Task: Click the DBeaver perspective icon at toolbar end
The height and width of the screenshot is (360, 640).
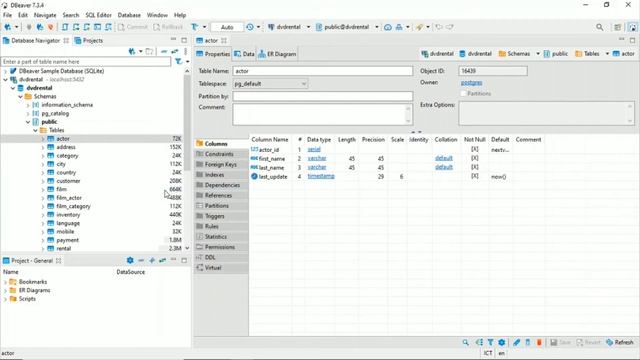Action: coord(632,27)
